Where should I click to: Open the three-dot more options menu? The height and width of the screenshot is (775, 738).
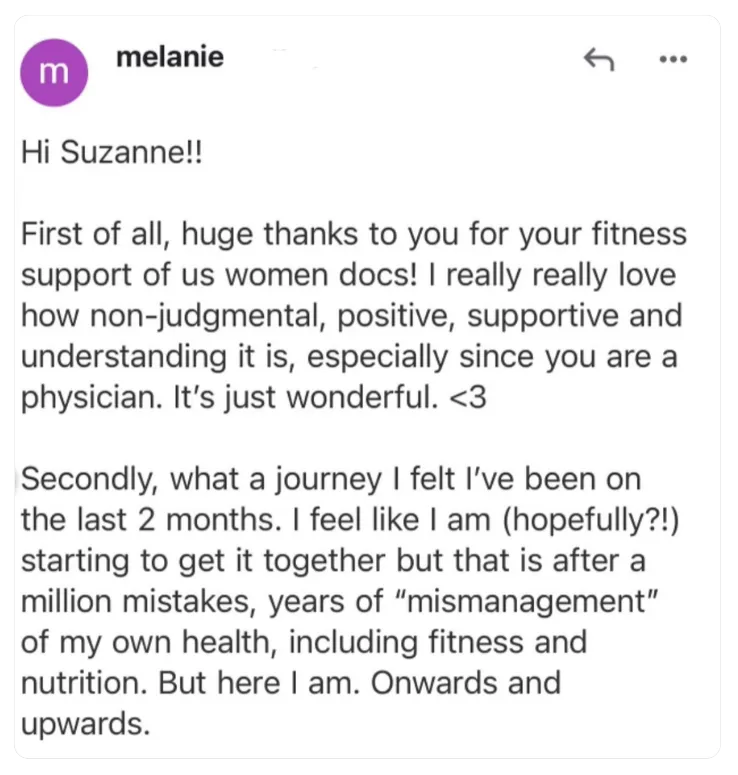[x=673, y=59]
